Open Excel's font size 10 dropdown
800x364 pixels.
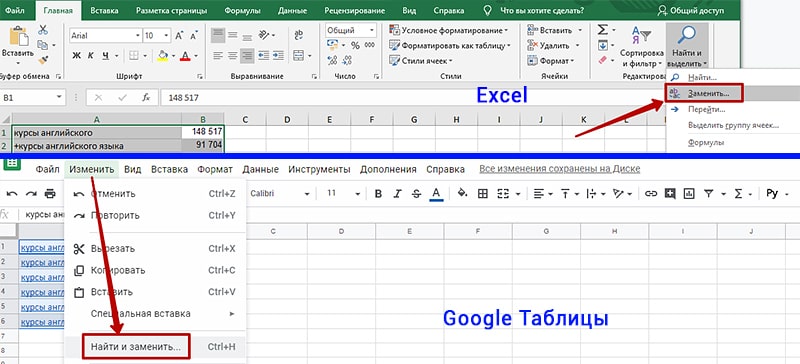tap(166, 36)
